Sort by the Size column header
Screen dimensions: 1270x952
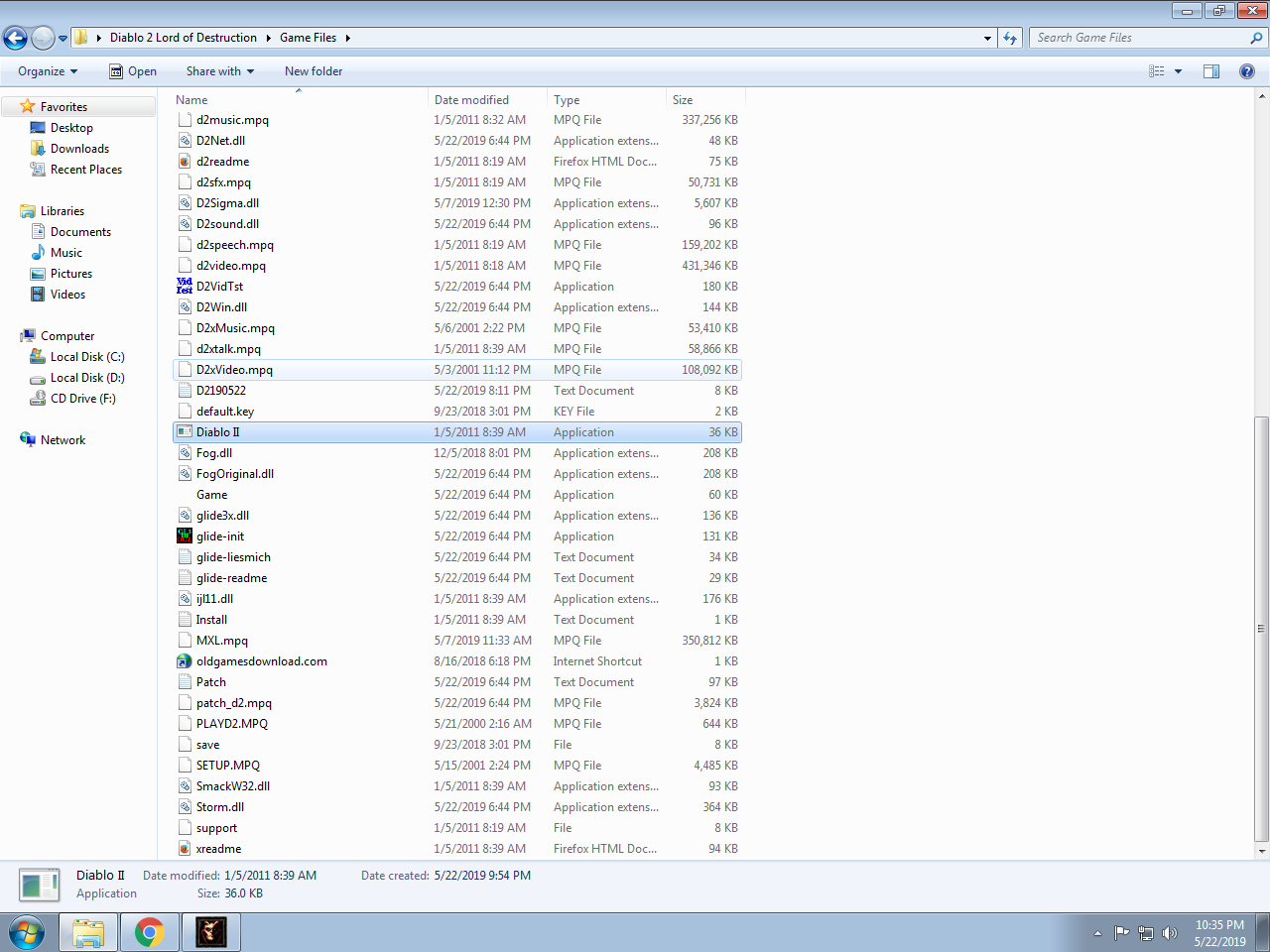tap(705, 99)
